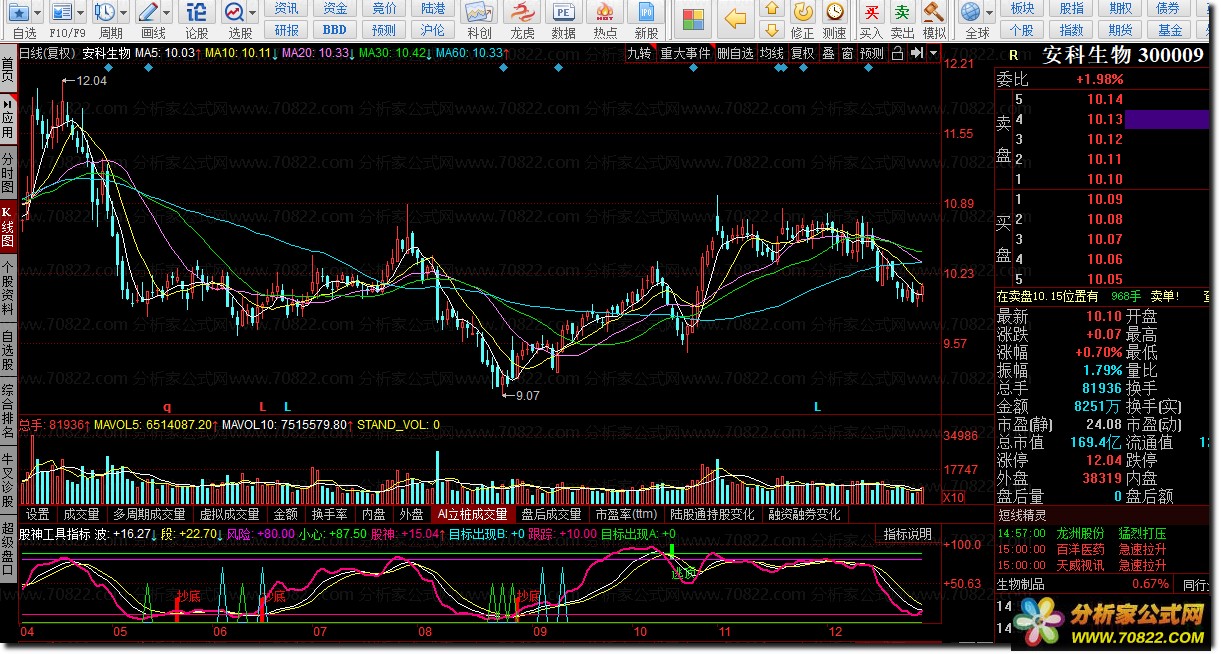1221x654 pixels.
Task: Click the 资讯 toolbar button
Action: click(x=287, y=8)
